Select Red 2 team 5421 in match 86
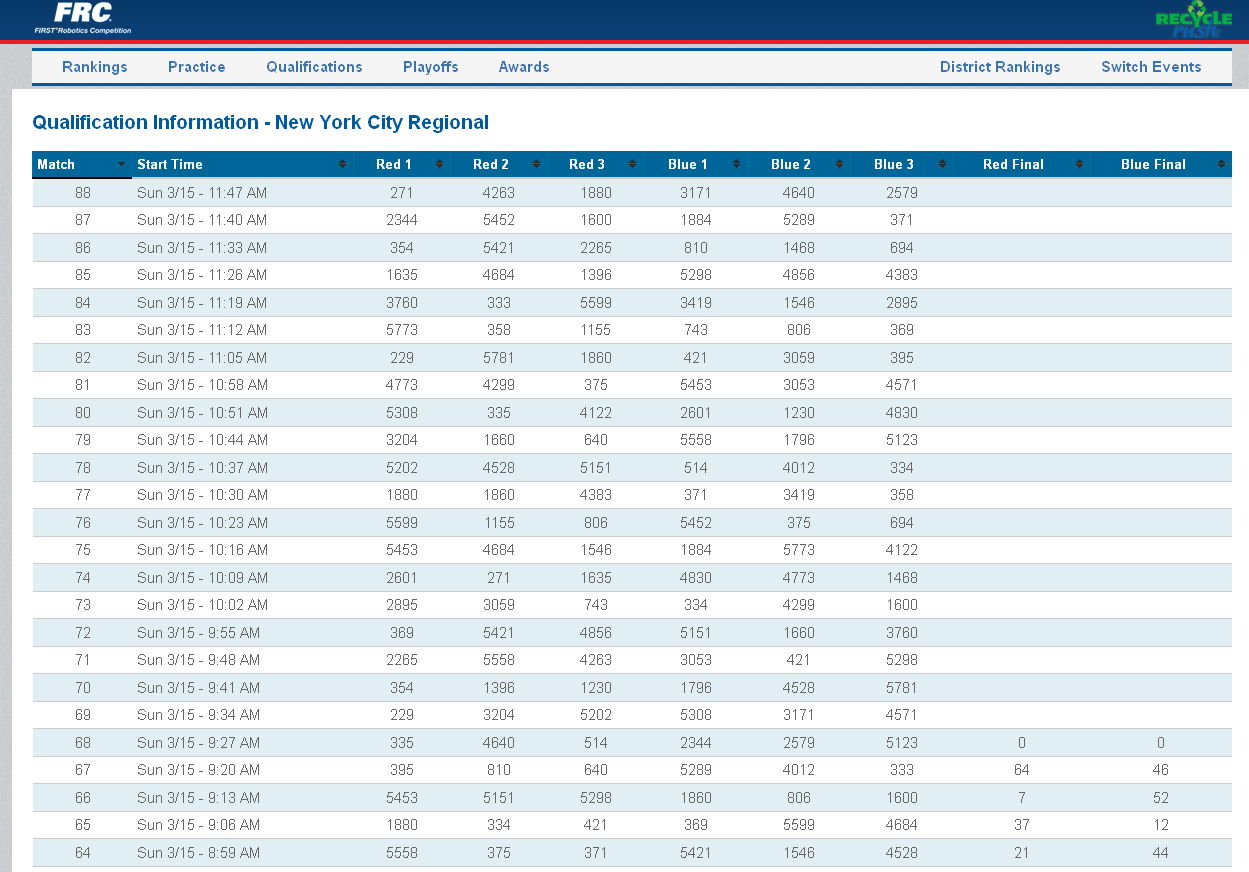Screen dimensions: 1249x872 point(499,248)
